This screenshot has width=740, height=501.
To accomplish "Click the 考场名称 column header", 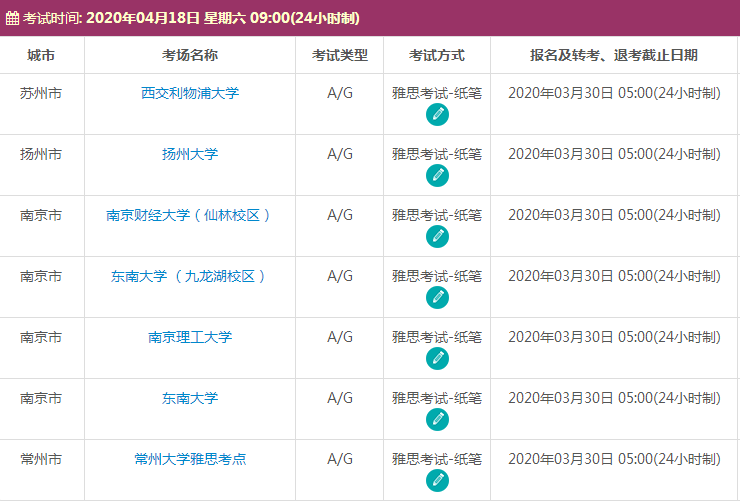I will 190,55.
